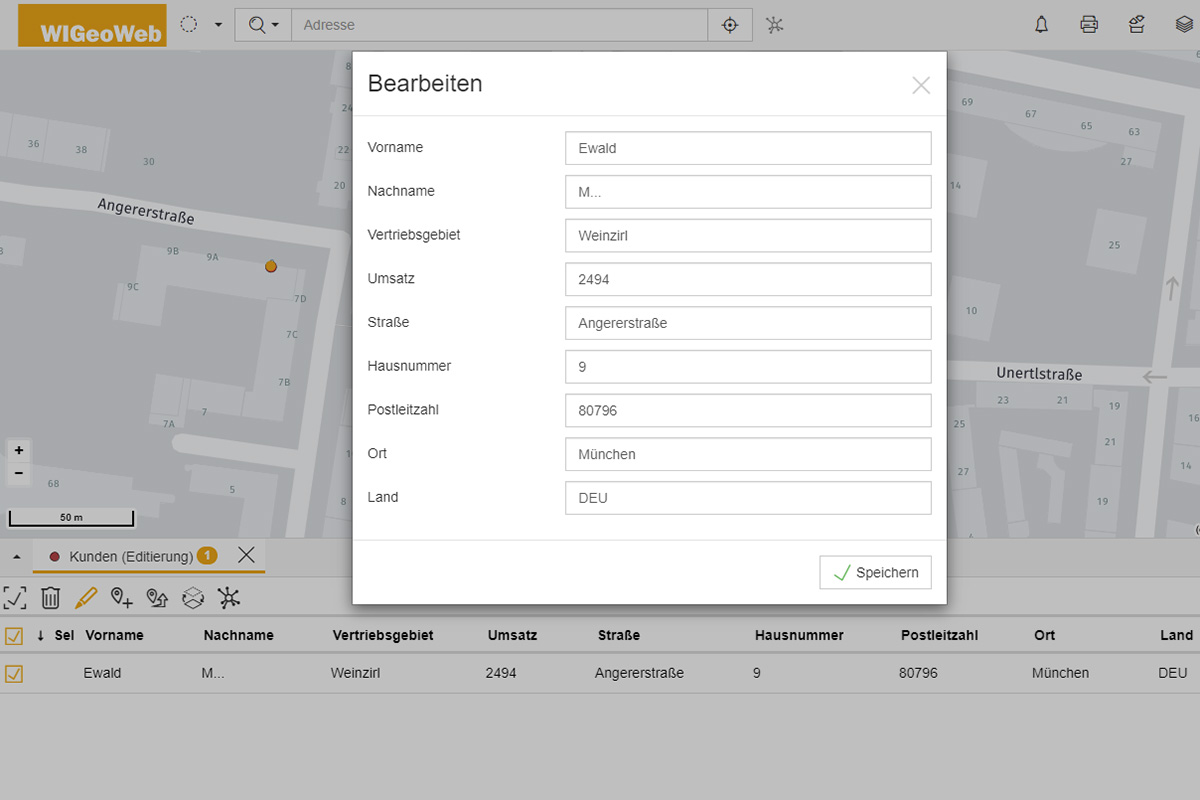Open the layers stack icon
1200x800 pixels.
tap(1184, 25)
